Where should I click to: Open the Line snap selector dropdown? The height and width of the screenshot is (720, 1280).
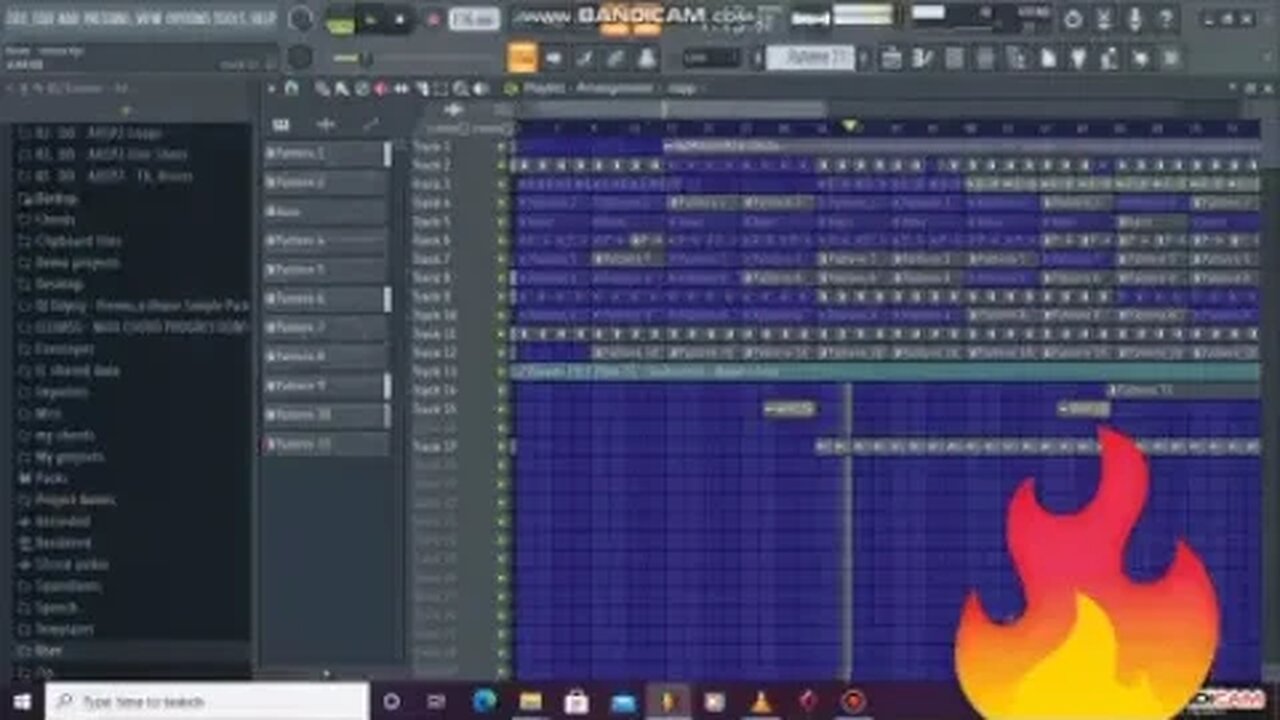[711, 58]
